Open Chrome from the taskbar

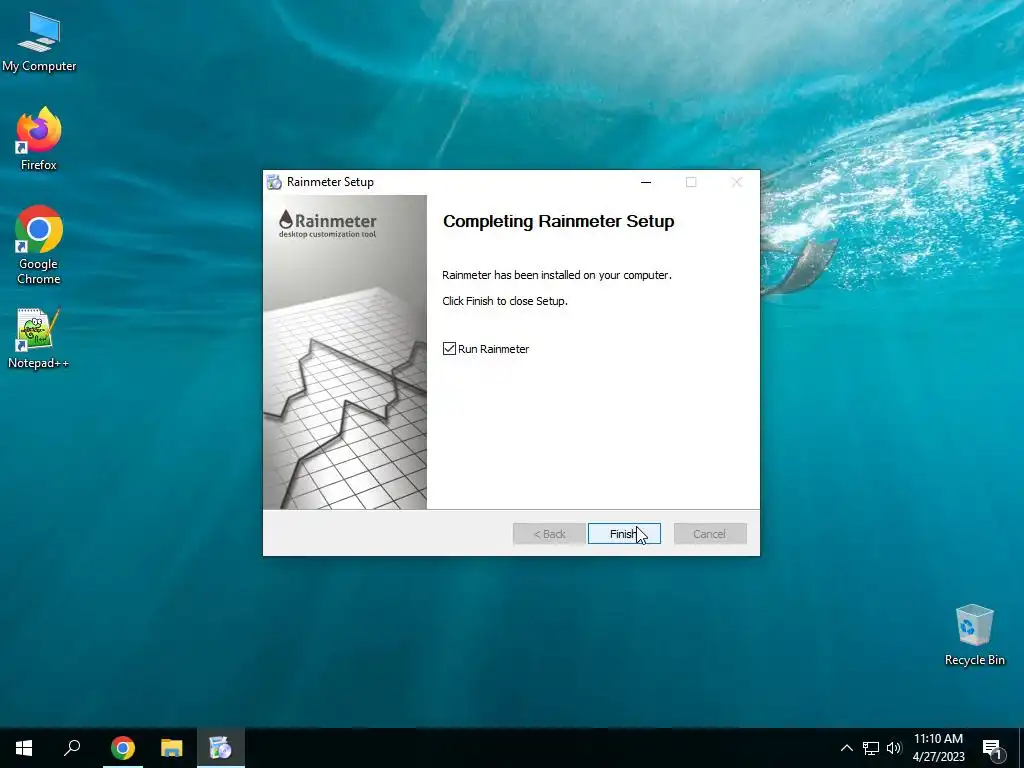[x=123, y=748]
